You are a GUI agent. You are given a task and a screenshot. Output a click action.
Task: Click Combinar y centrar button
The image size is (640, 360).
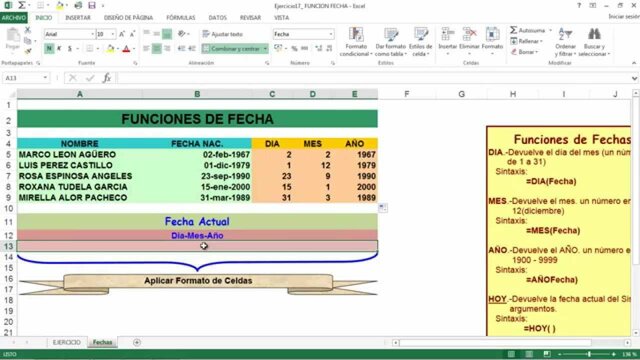coord(231,49)
